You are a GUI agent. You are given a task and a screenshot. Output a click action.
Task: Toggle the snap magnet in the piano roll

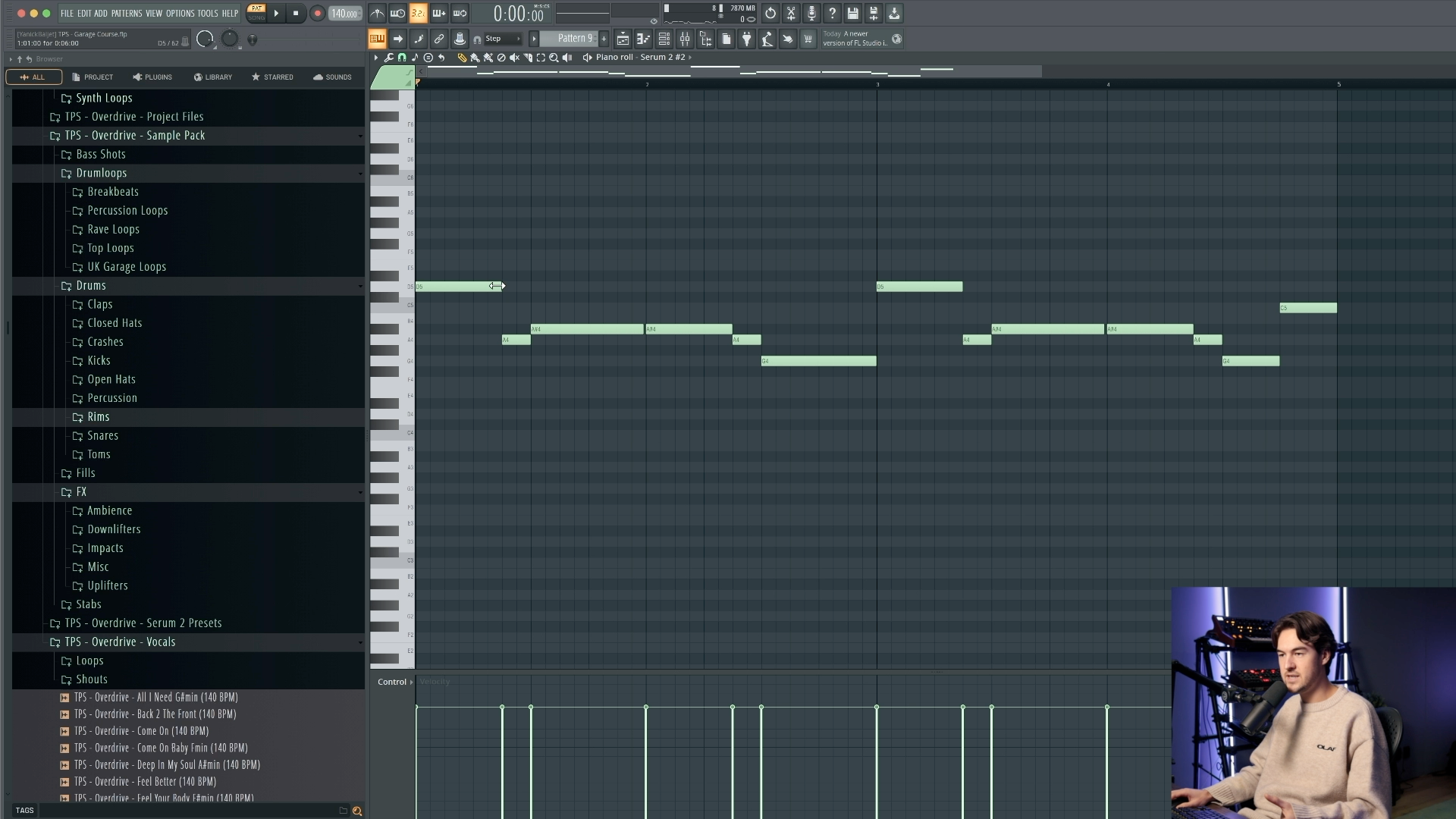pos(401,57)
